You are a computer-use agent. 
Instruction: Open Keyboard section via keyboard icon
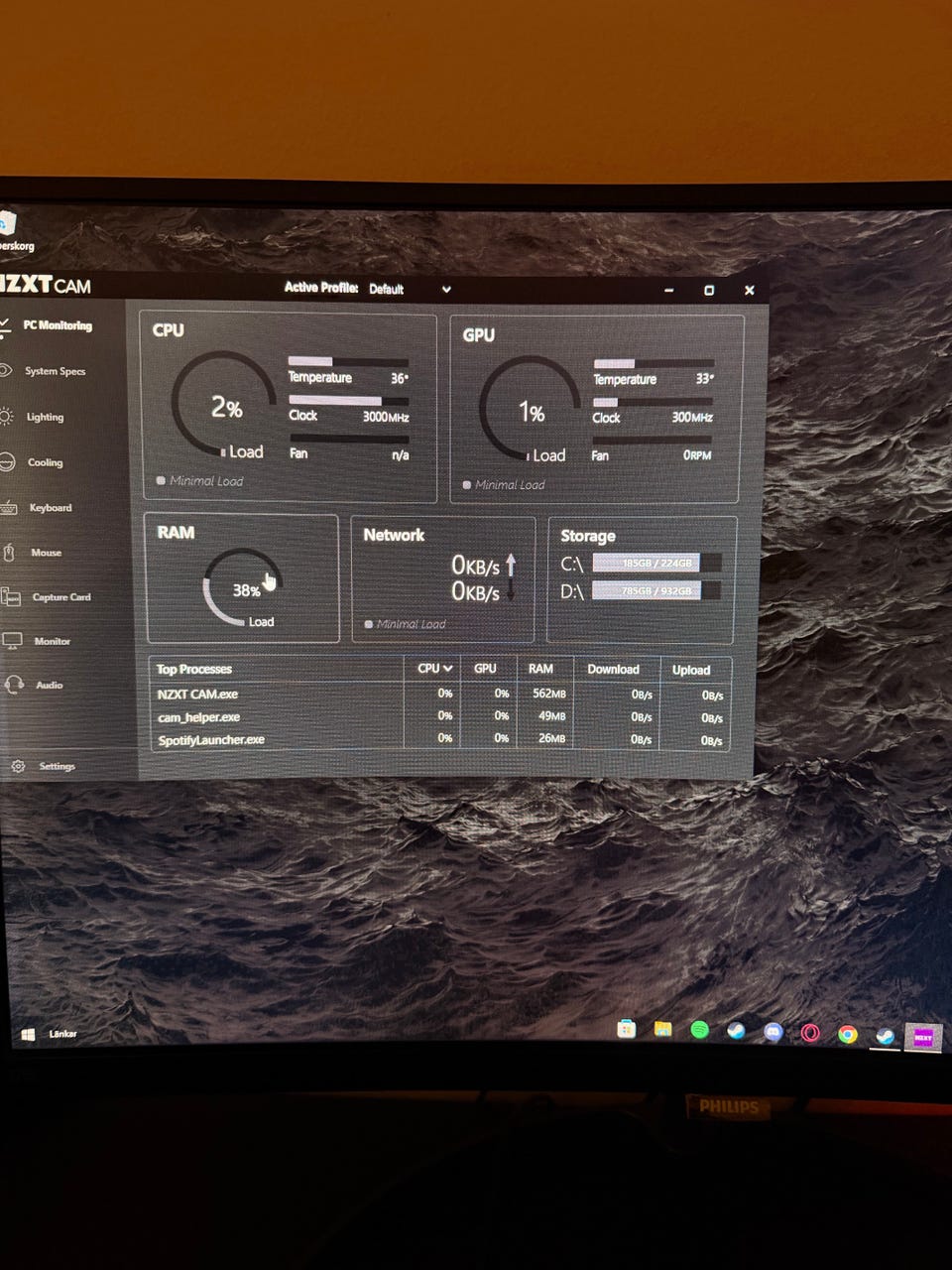pos(8,507)
